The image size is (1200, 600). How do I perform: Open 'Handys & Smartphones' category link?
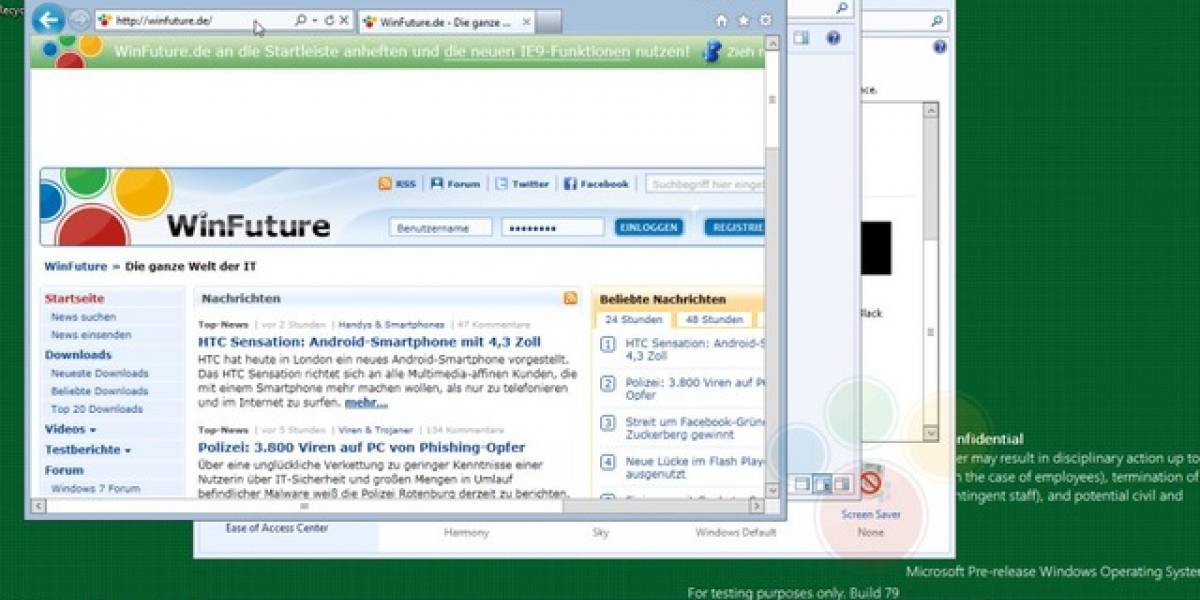391,325
